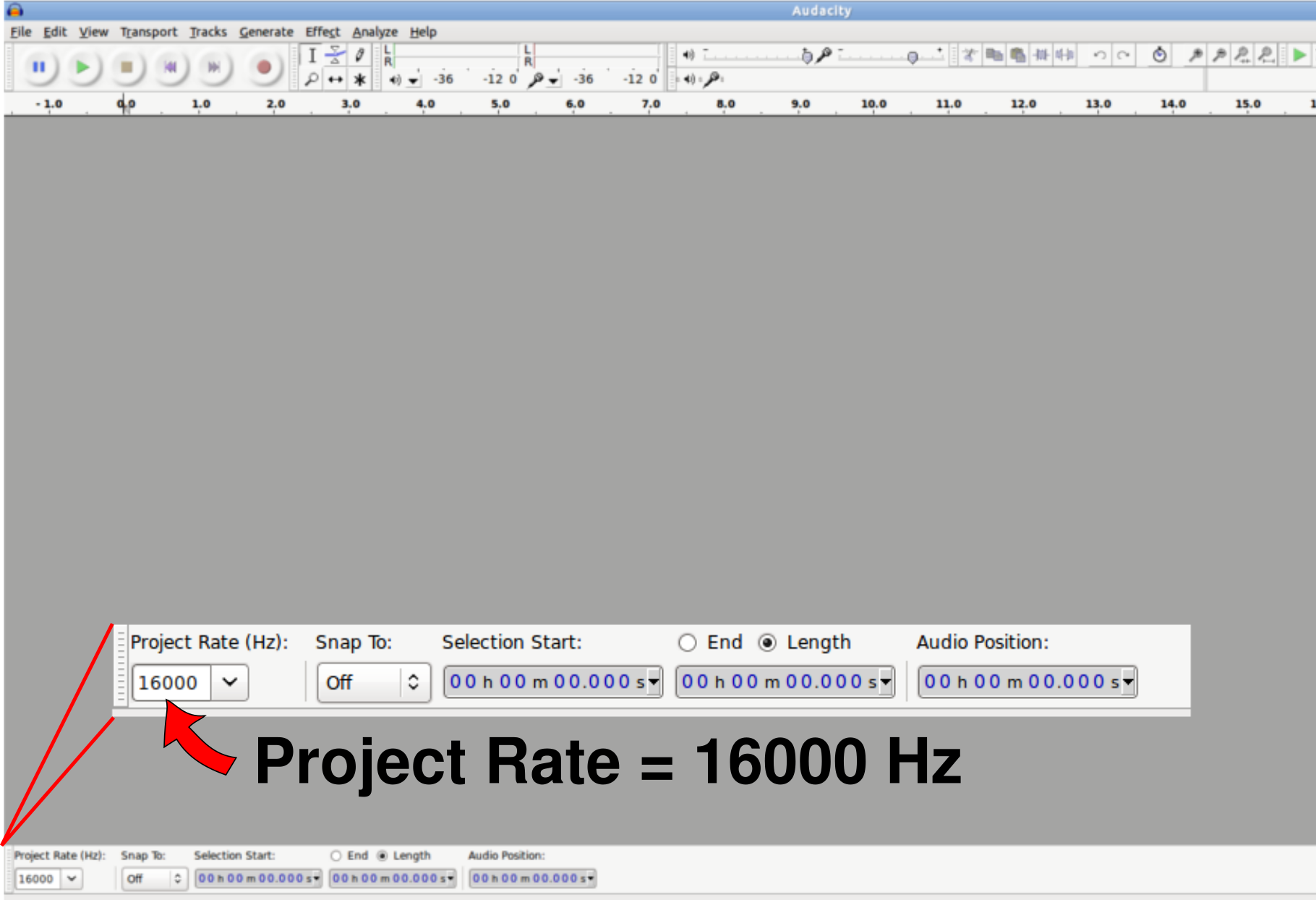Click the speaker icon in device toolbar row
1316x900 pixels.
click(x=688, y=79)
